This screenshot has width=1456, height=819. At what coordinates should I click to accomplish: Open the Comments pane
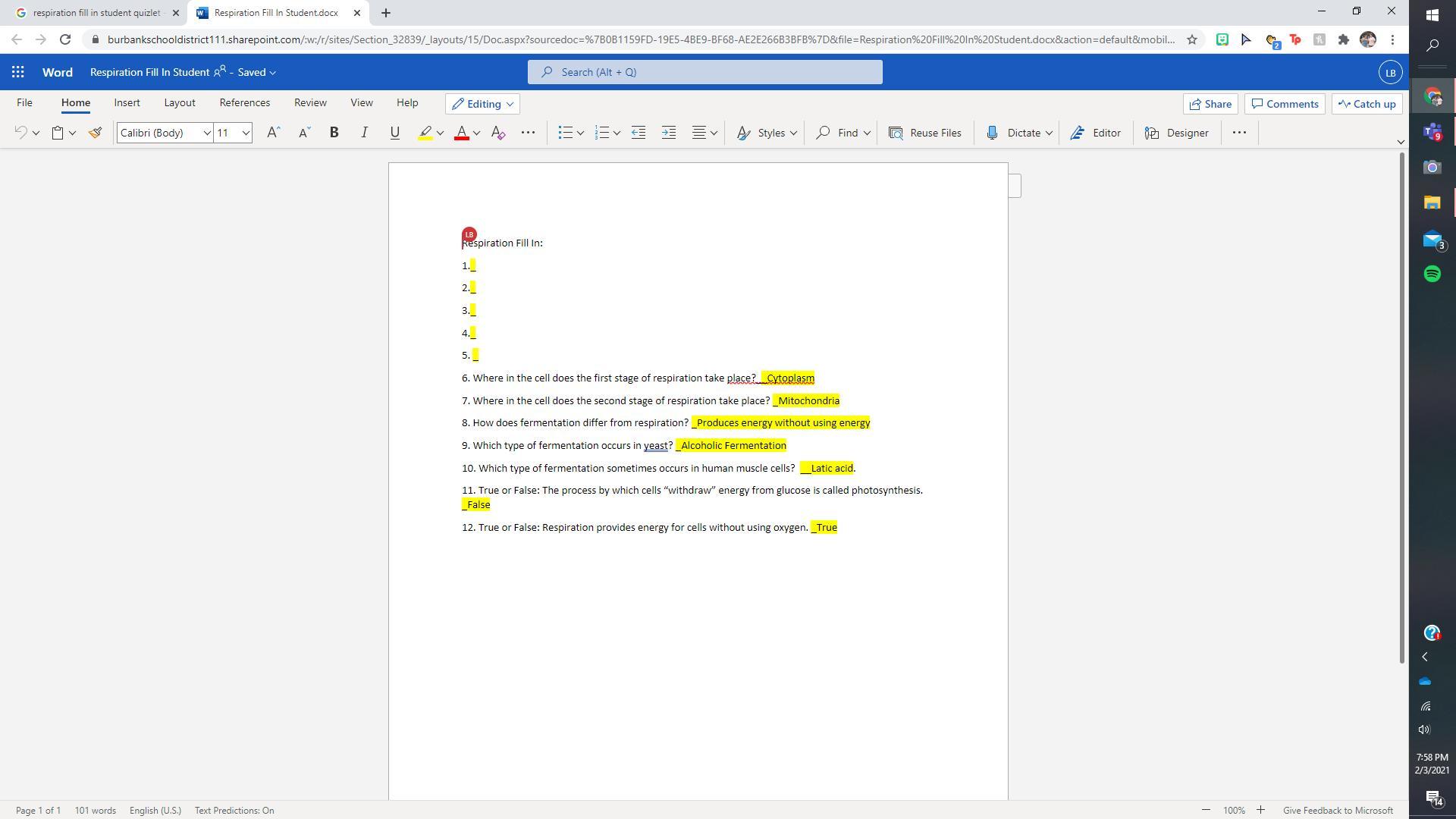[x=1285, y=104]
